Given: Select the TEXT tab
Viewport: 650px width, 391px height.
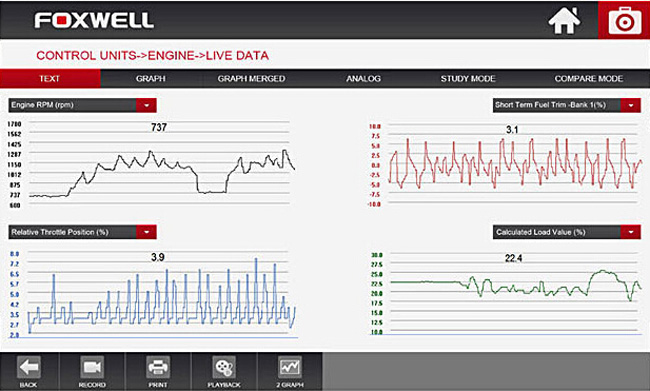Looking at the screenshot, I should 50,78.
